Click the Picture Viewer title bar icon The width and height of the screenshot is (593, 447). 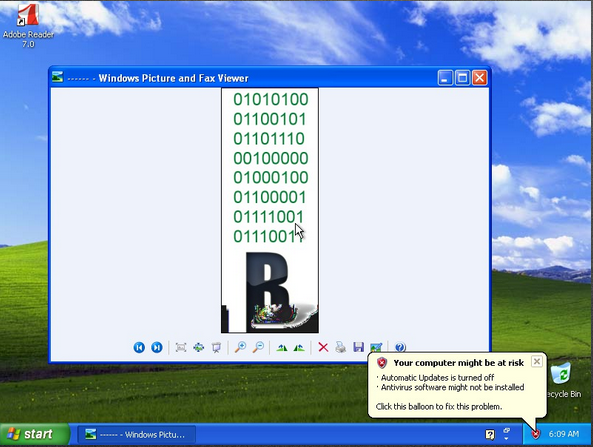tap(57, 77)
